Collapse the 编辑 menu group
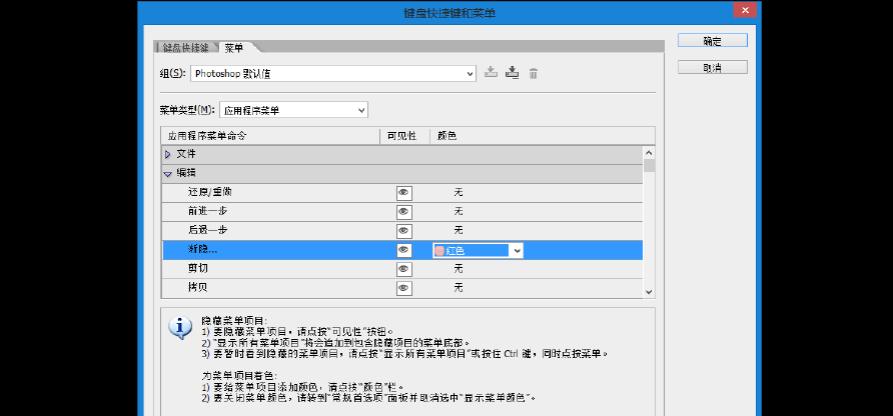The image size is (893, 416). [167, 173]
